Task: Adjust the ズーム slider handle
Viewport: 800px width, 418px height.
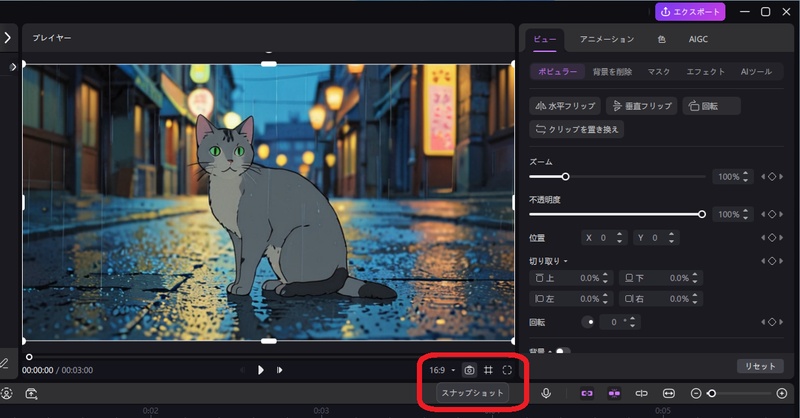Action: [x=565, y=177]
